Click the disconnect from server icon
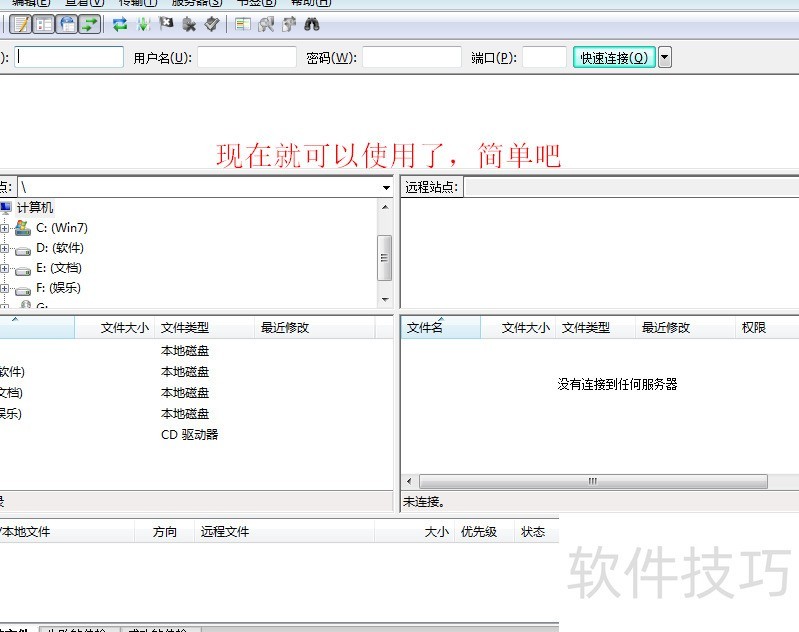 pos(189,25)
